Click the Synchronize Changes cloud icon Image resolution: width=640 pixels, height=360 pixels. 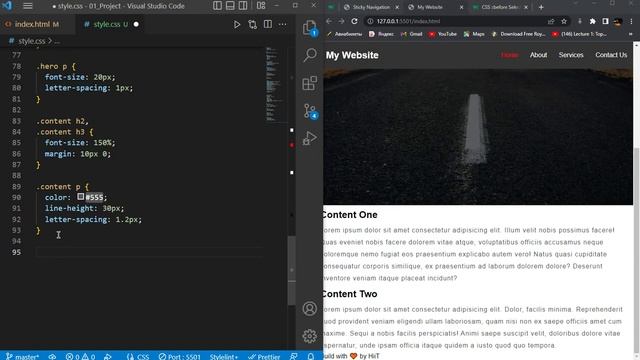tap(52, 356)
